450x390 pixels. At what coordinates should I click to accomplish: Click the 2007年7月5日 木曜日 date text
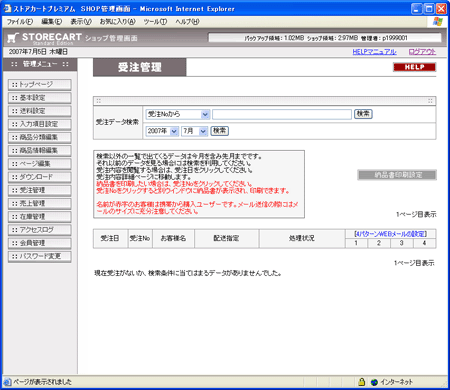38,52
